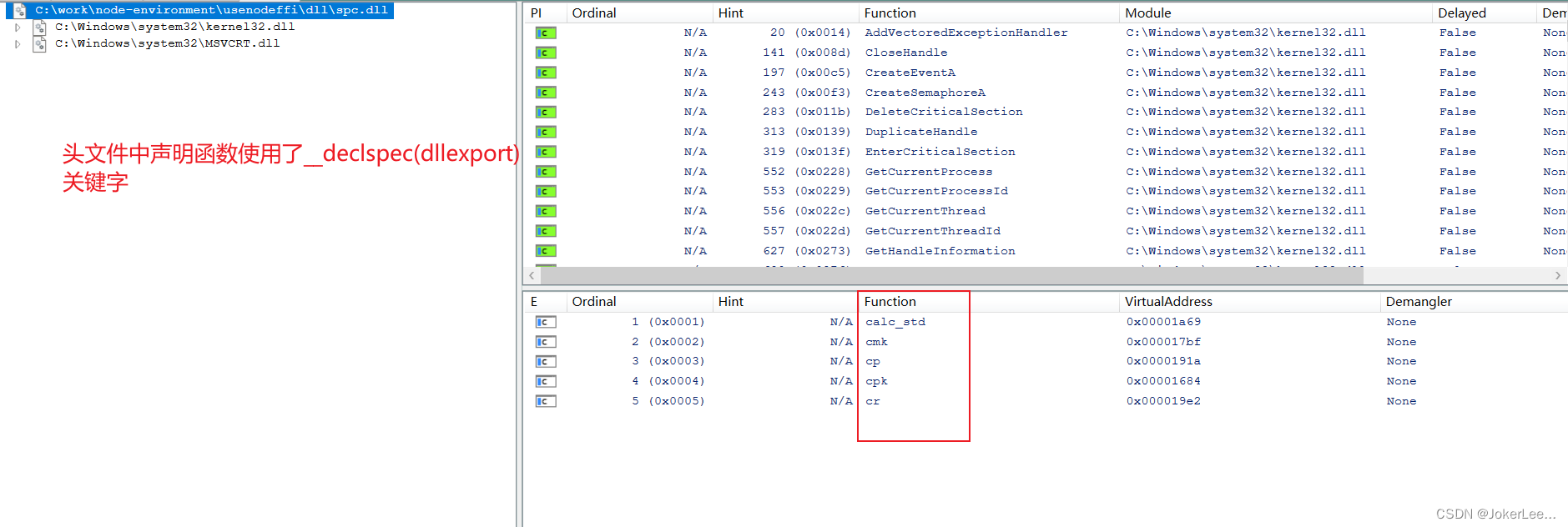
Task: Expand the kernel32.dll tree node
Action: tap(18, 28)
